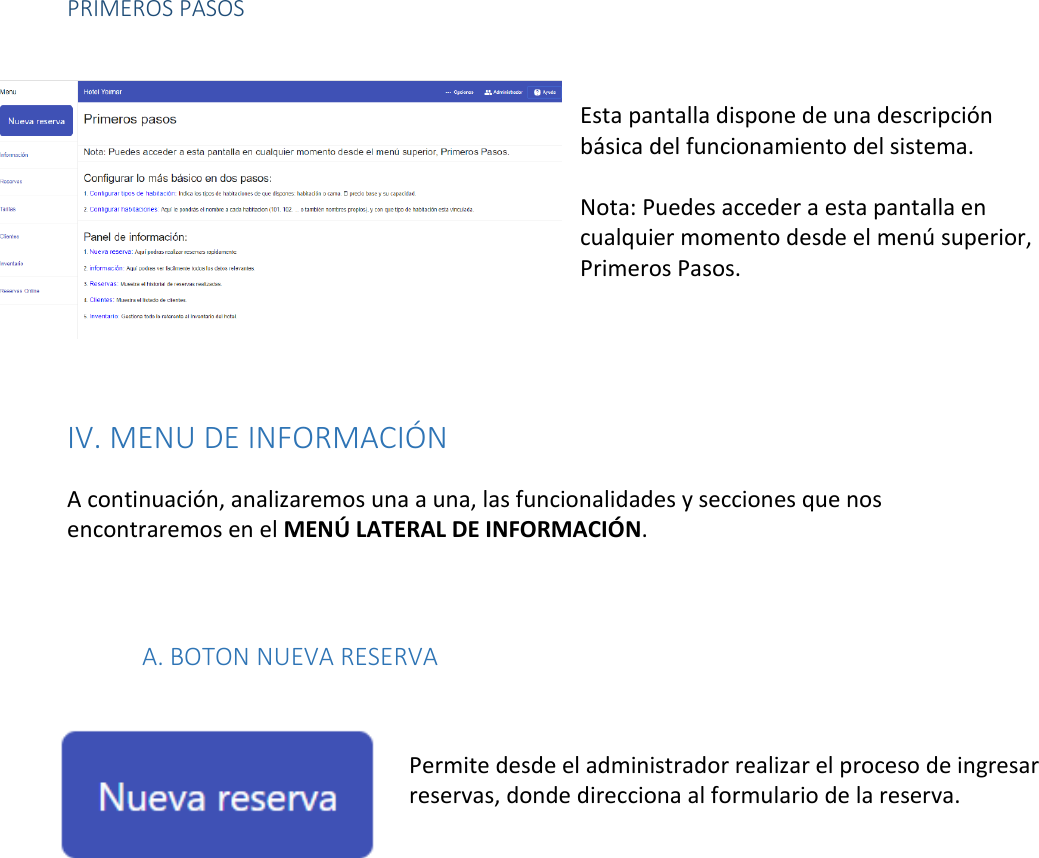Click the PRIMEROS PASOS document heading
This screenshot has height=858, width=1039.
point(156,9)
